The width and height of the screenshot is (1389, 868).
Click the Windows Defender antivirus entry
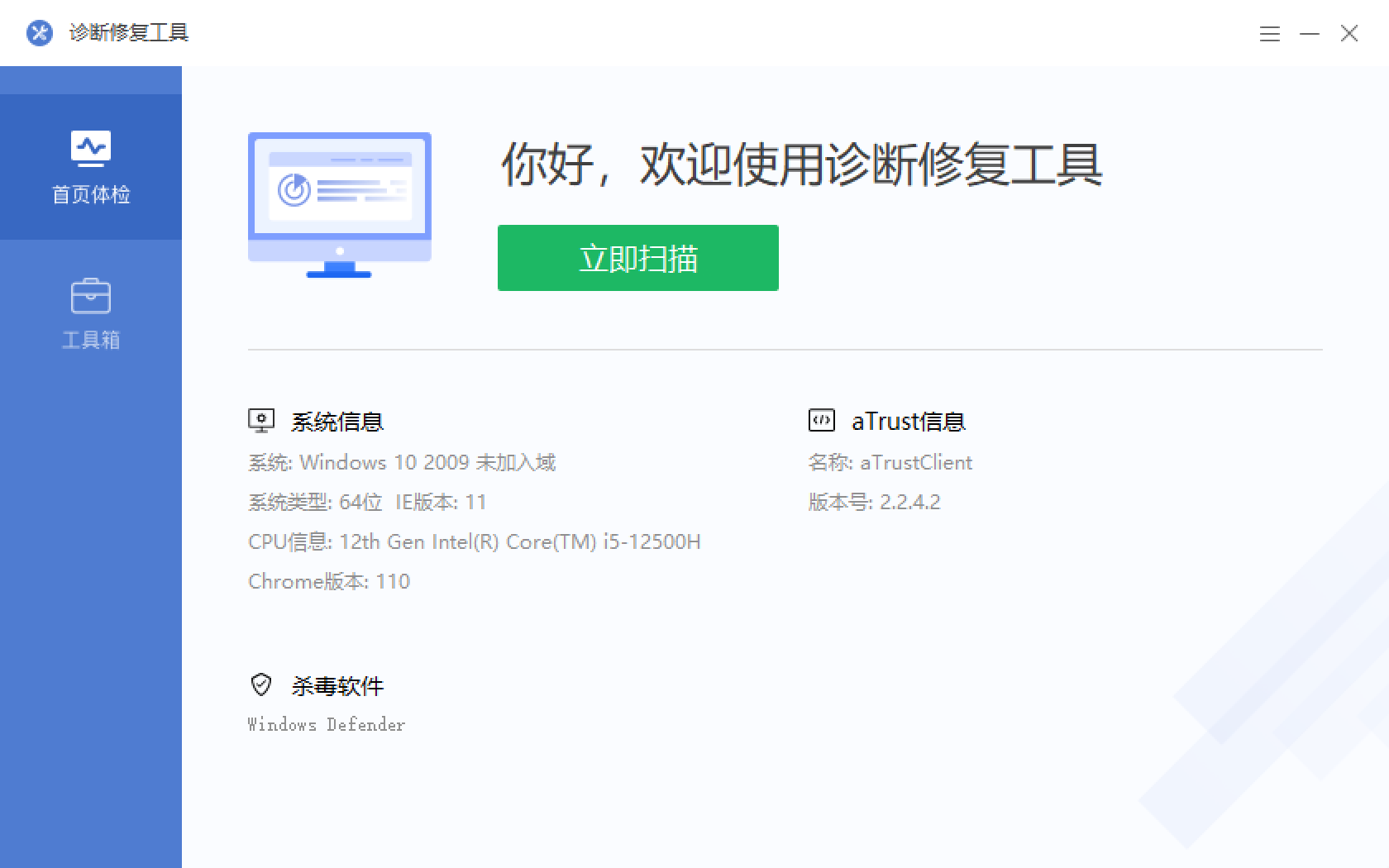coord(326,725)
